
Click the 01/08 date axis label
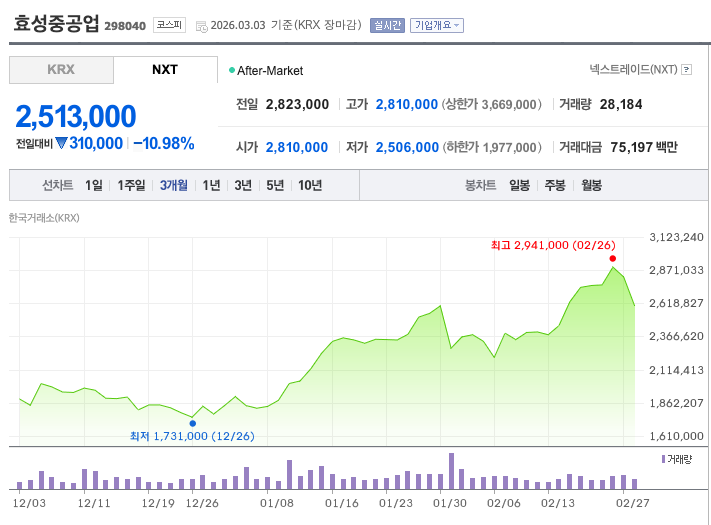point(277,503)
